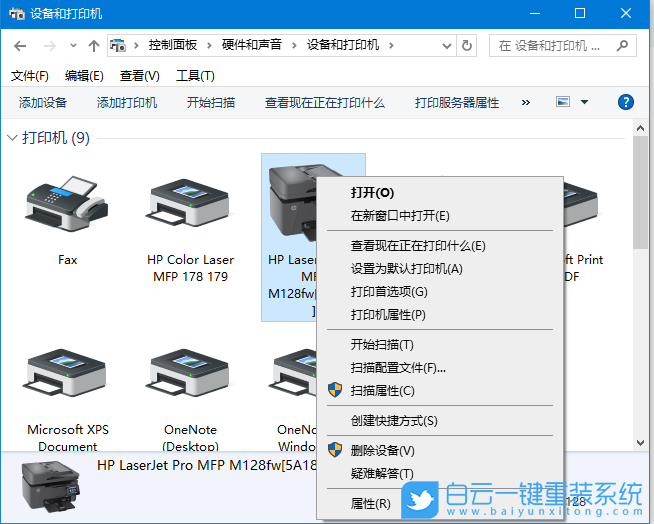Click the shield icon next to 扫描属性(C)

(x=335, y=390)
